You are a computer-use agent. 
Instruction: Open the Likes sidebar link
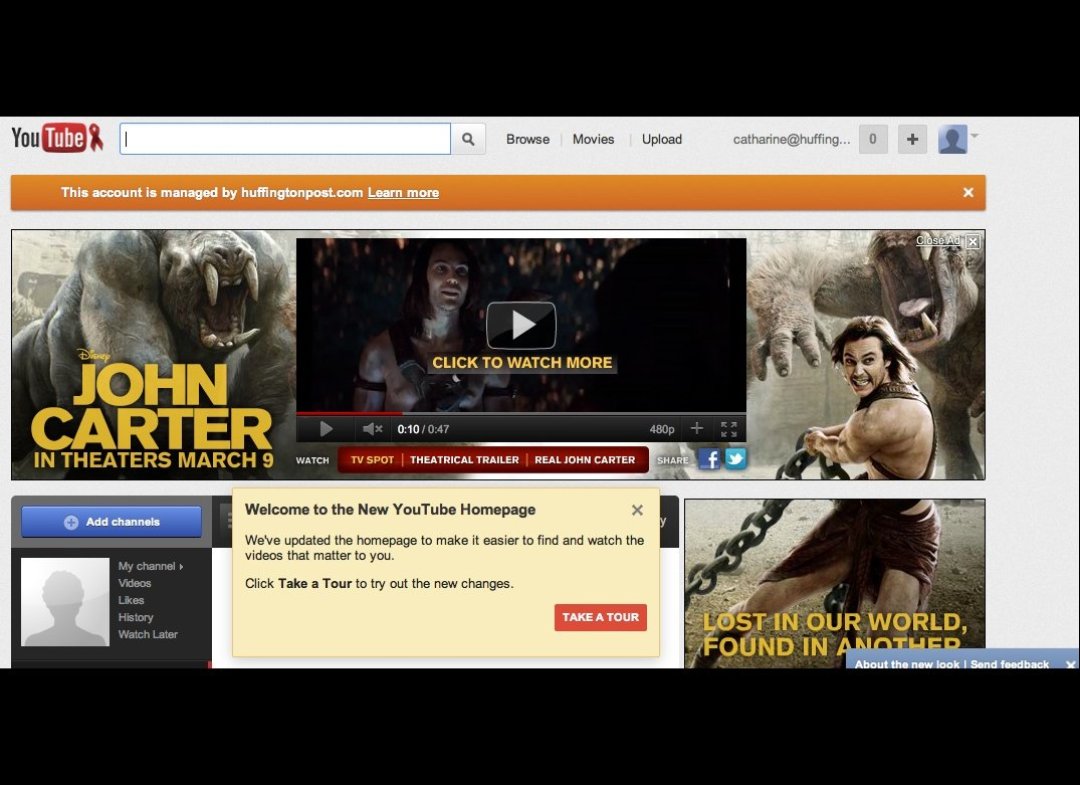tap(131, 600)
